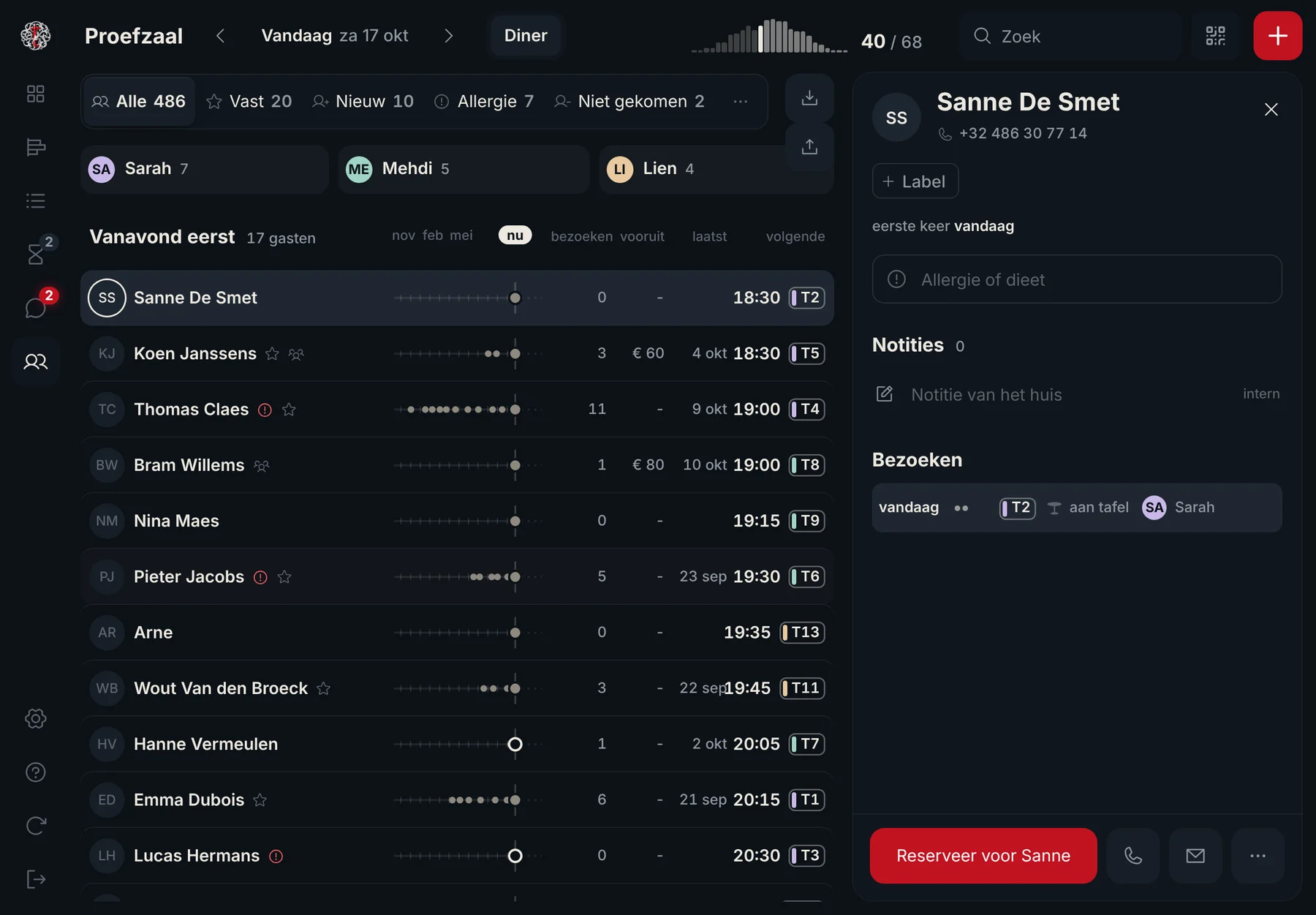This screenshot has width=1316, height=915.
Task: Toggle the star next to Emma Dubois
Action: pos(260,800)
